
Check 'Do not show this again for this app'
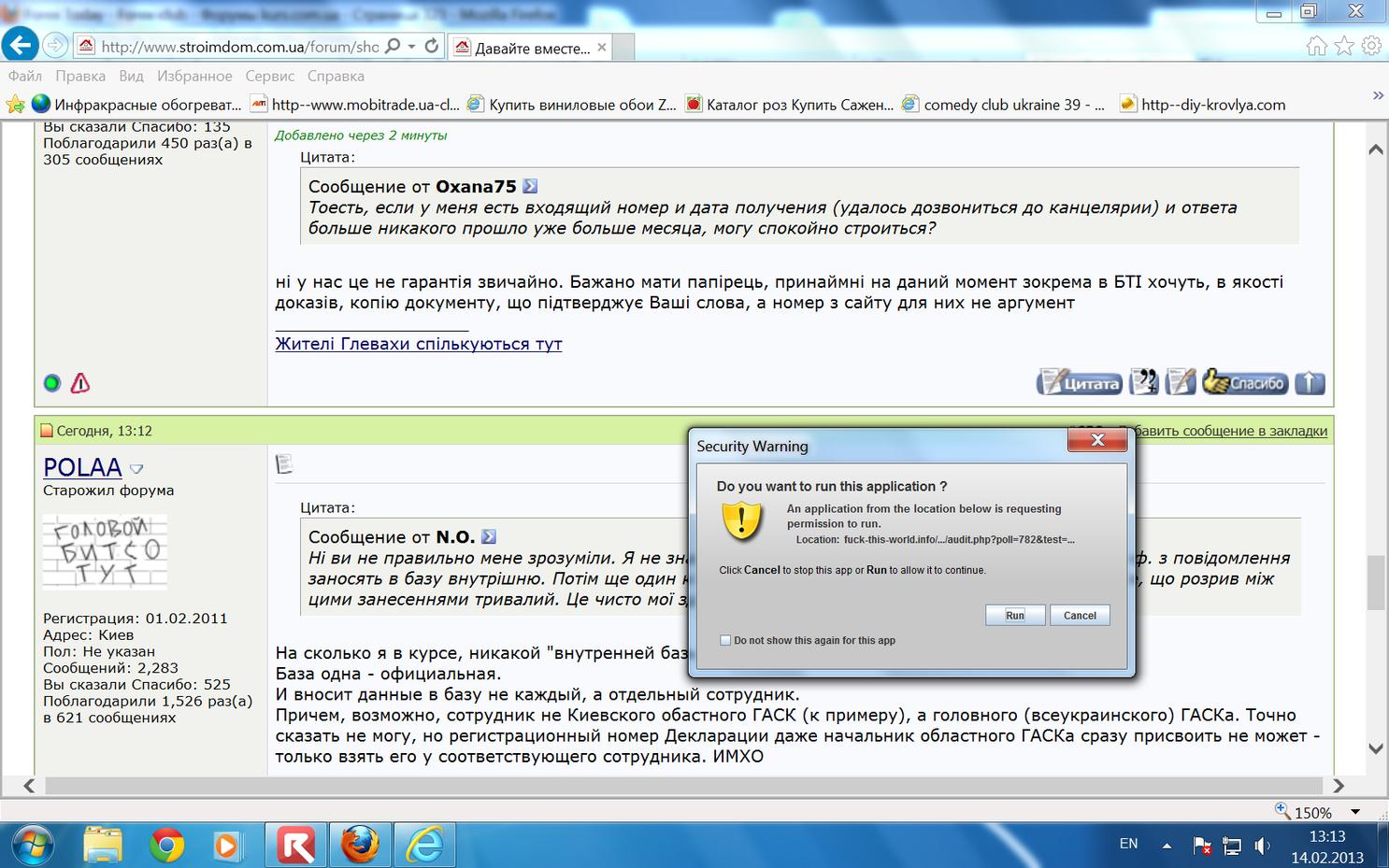(x=725, y=641)
